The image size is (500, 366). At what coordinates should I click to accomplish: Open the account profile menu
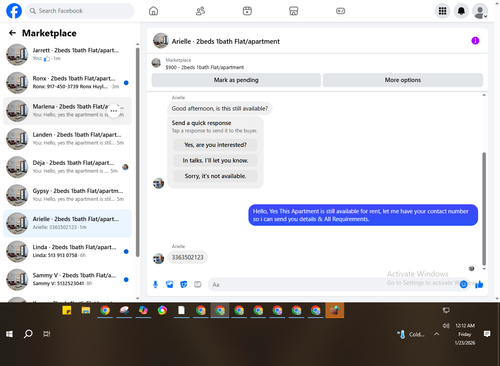coord(480,11)
